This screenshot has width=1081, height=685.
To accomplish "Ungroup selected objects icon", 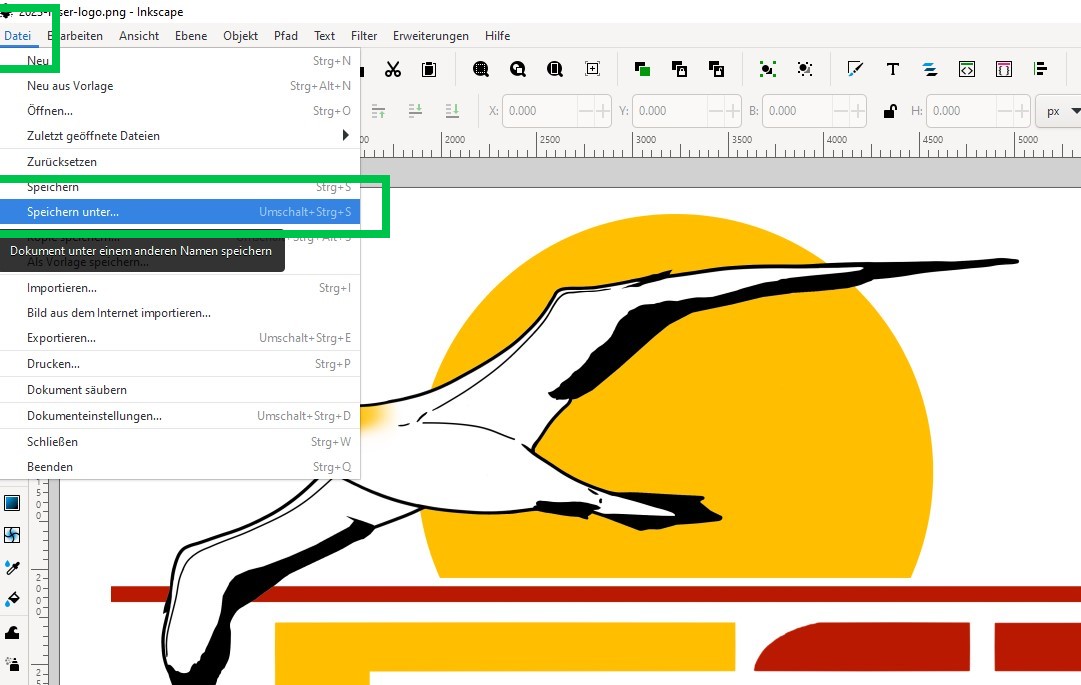I will (805, 69).
